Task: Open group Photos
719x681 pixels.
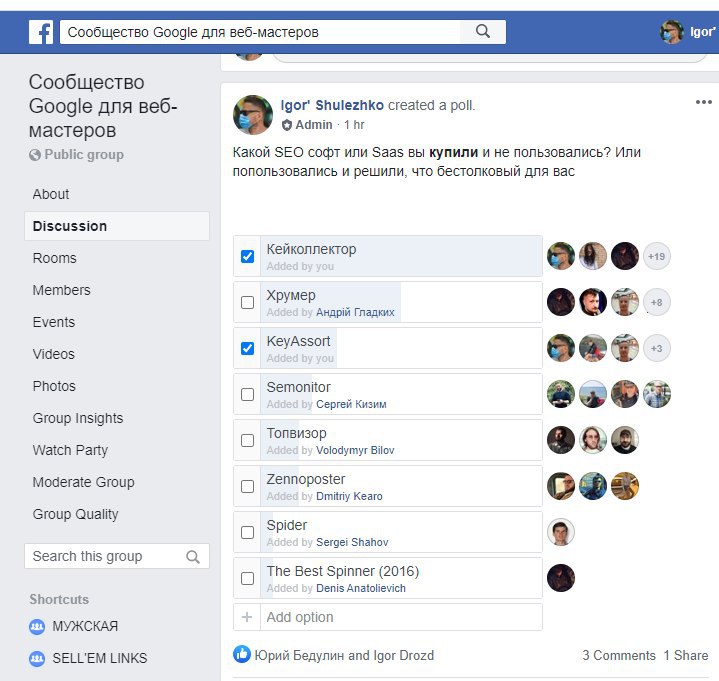Action: 54,386
